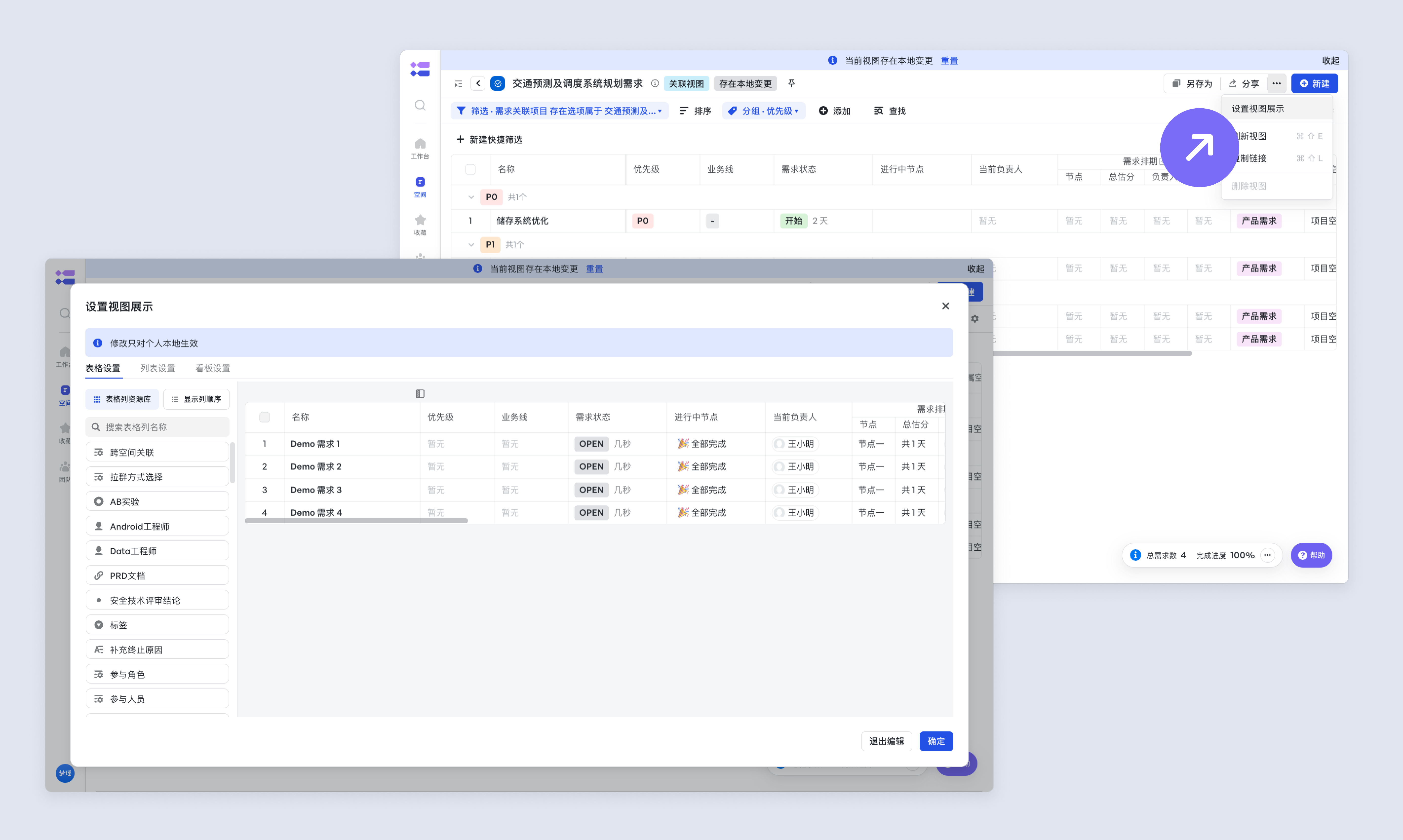Click the info icon beside 交通预测及调度系统规划需求
The height and width of the screenshot is (840, 1403).
(655, 84)
